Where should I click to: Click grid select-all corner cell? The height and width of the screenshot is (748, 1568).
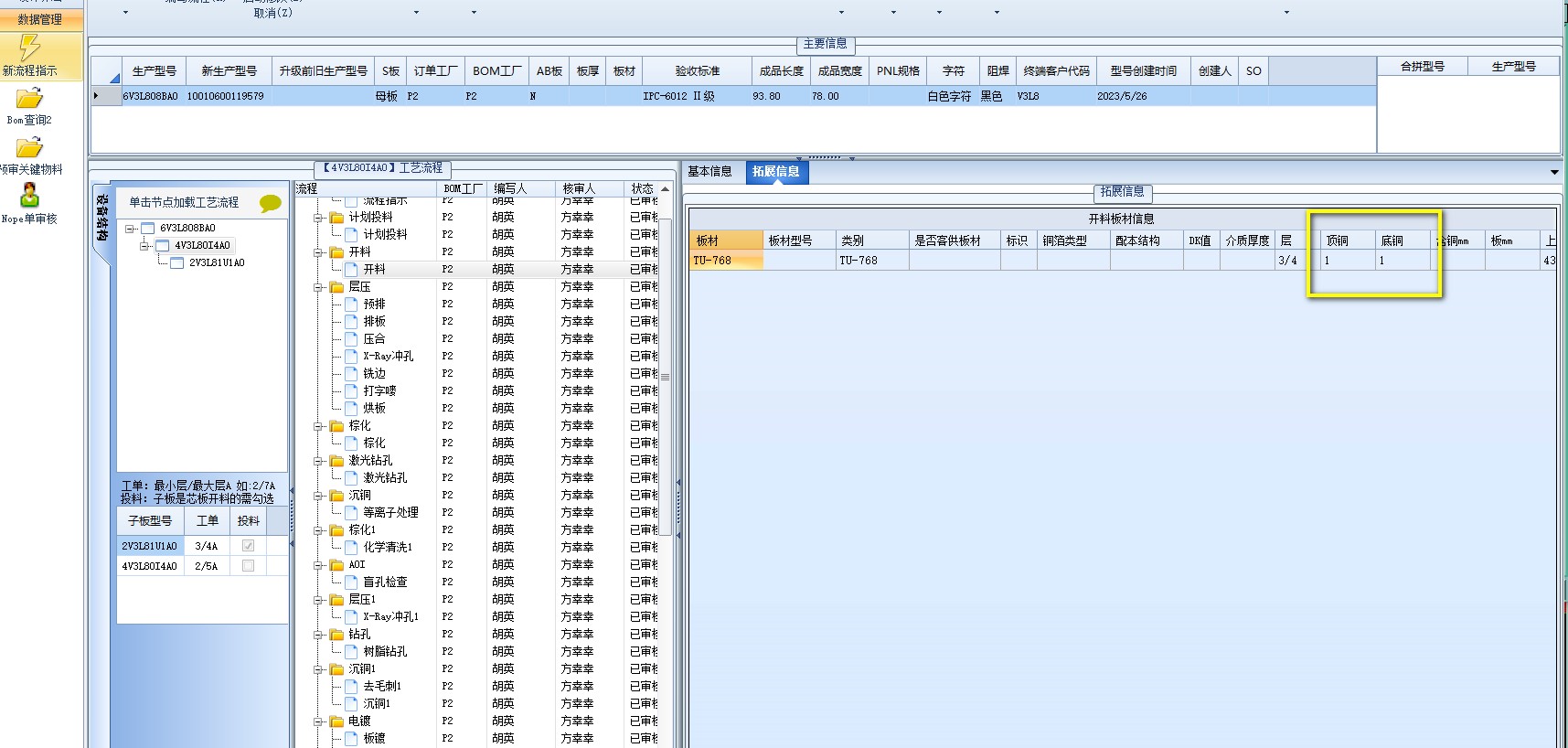106,71
